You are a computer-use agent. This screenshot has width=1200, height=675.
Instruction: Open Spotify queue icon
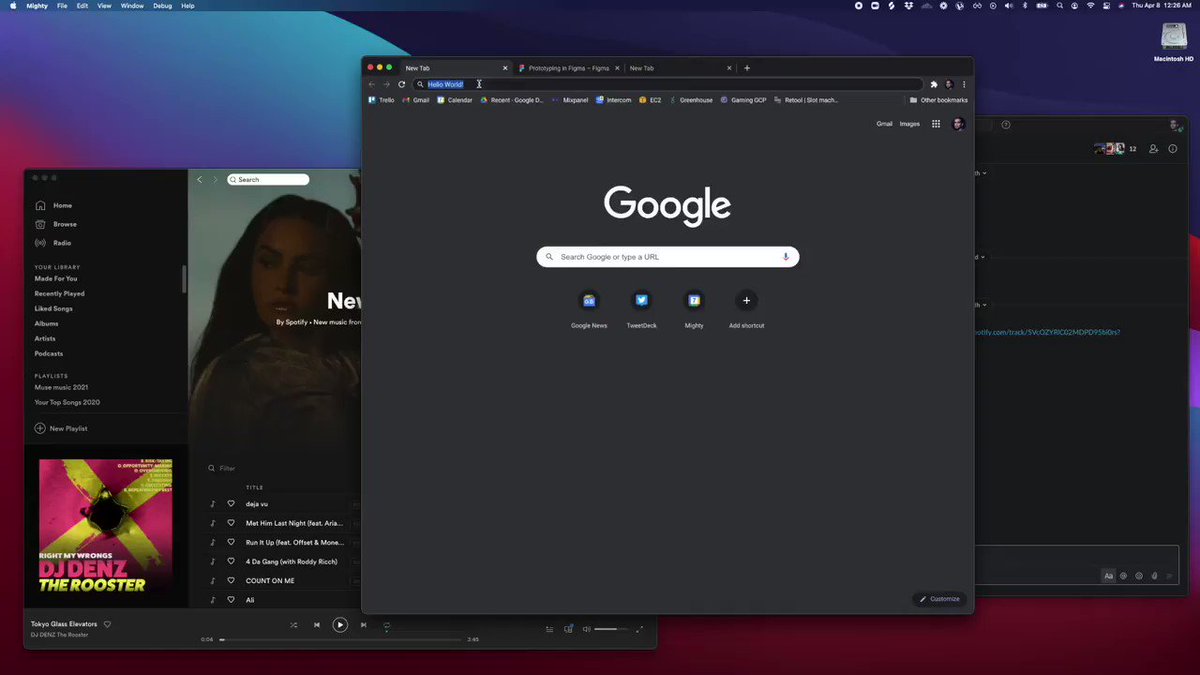click(x=549, y=629)
